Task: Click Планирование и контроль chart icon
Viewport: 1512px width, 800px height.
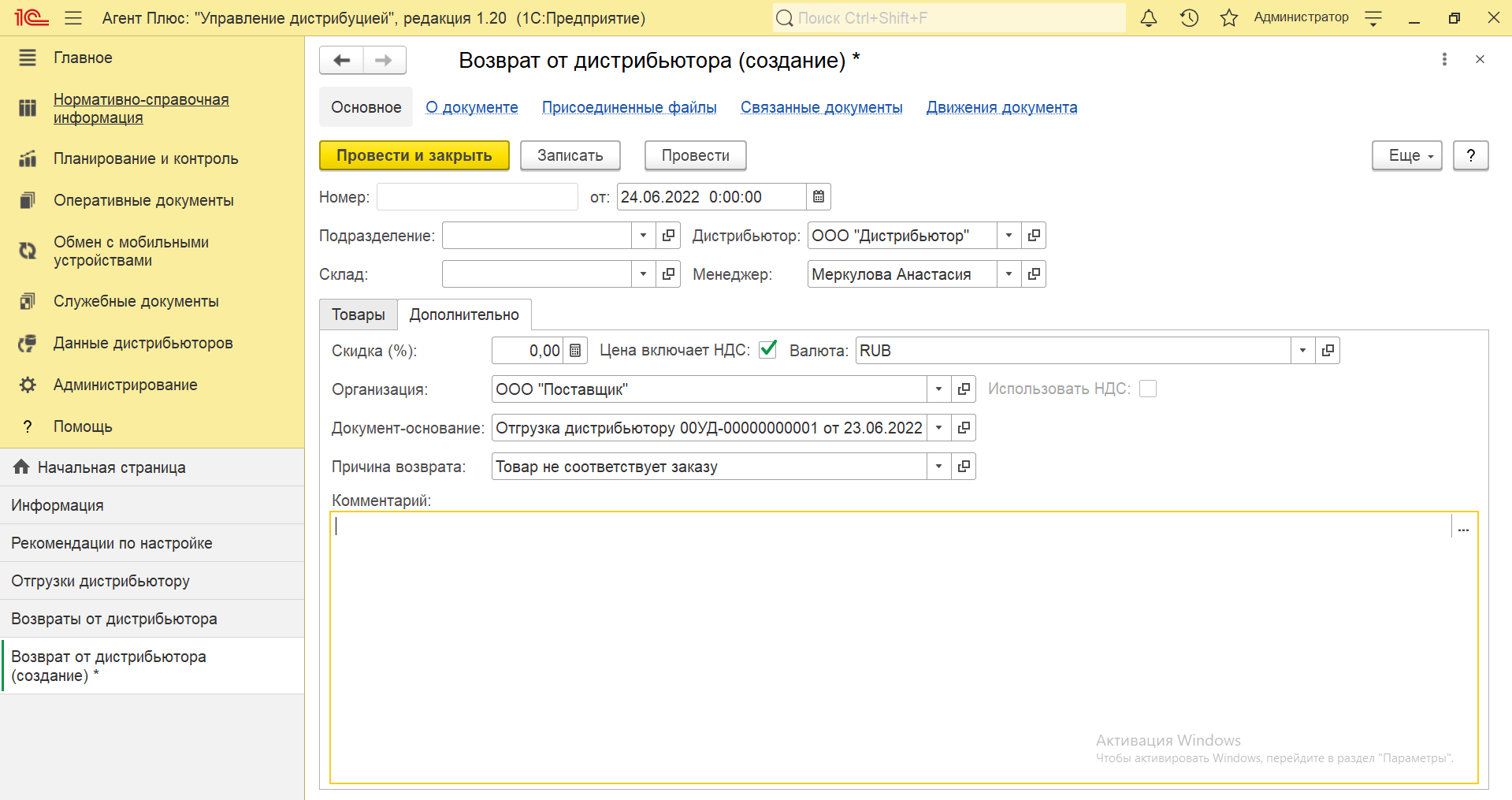Action: click(x=28, y=158)
